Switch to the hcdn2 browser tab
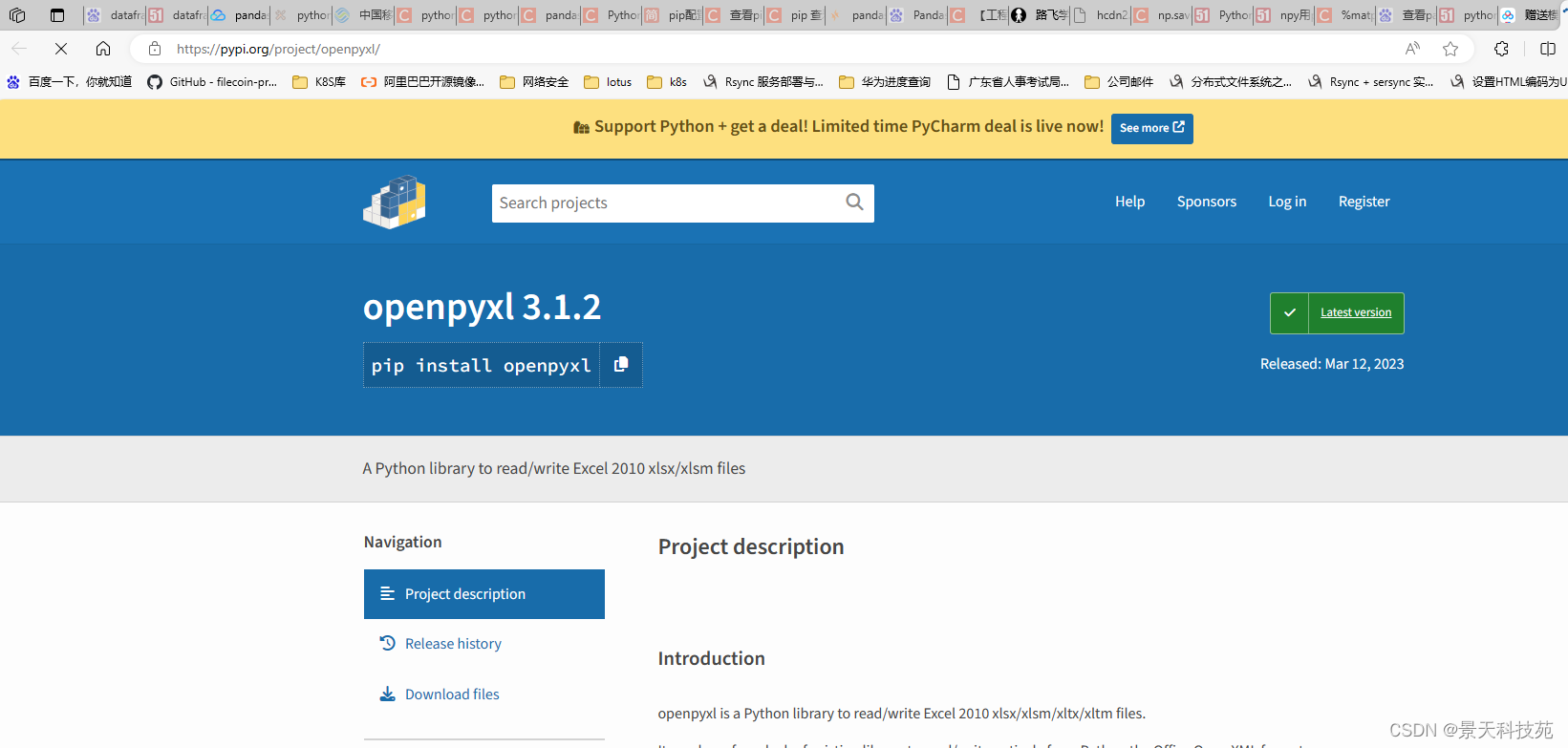Screen dimensions: 1568x748 coord(1102,15)
